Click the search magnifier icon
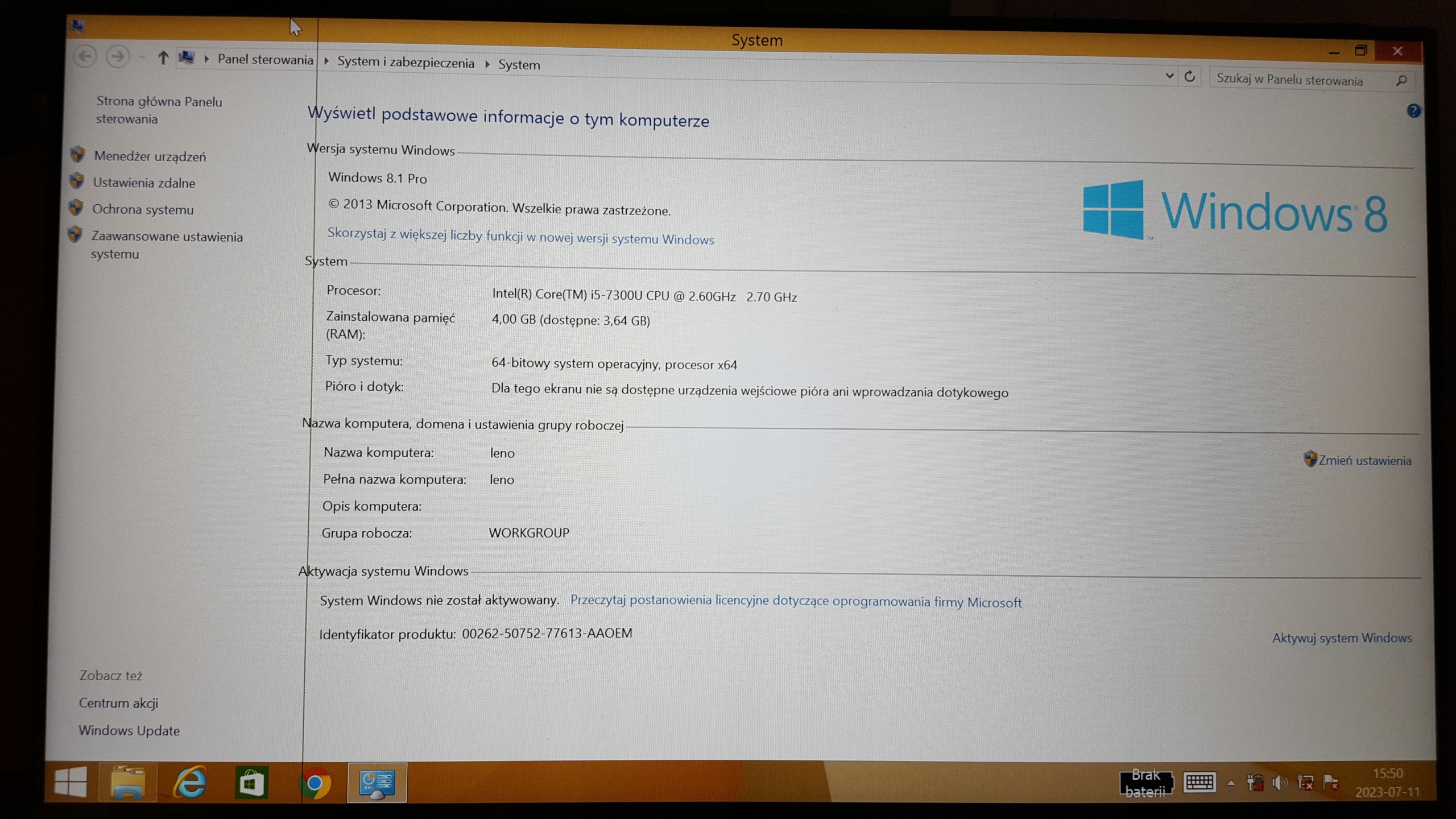Image resolution: width=1456 pixels, height=819 pixels. point(1401,81)
